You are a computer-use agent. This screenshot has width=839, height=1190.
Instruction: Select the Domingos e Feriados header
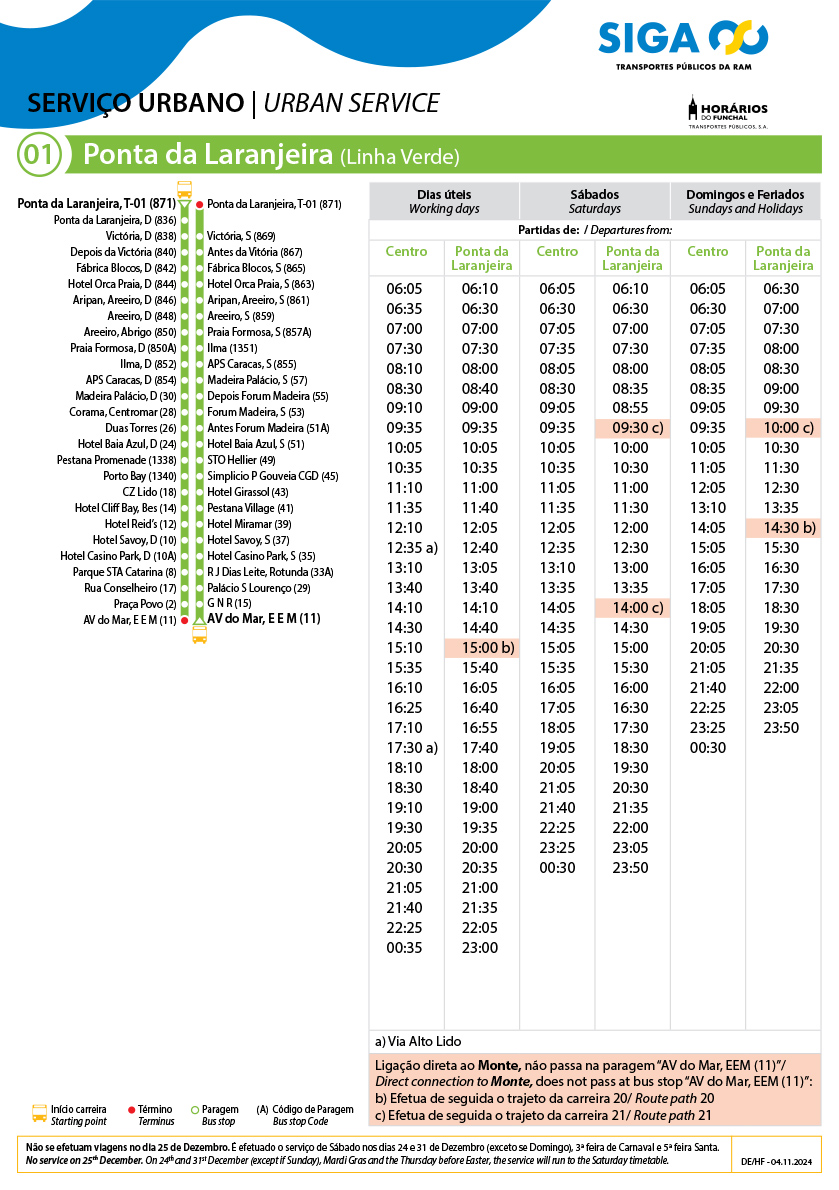745,201
